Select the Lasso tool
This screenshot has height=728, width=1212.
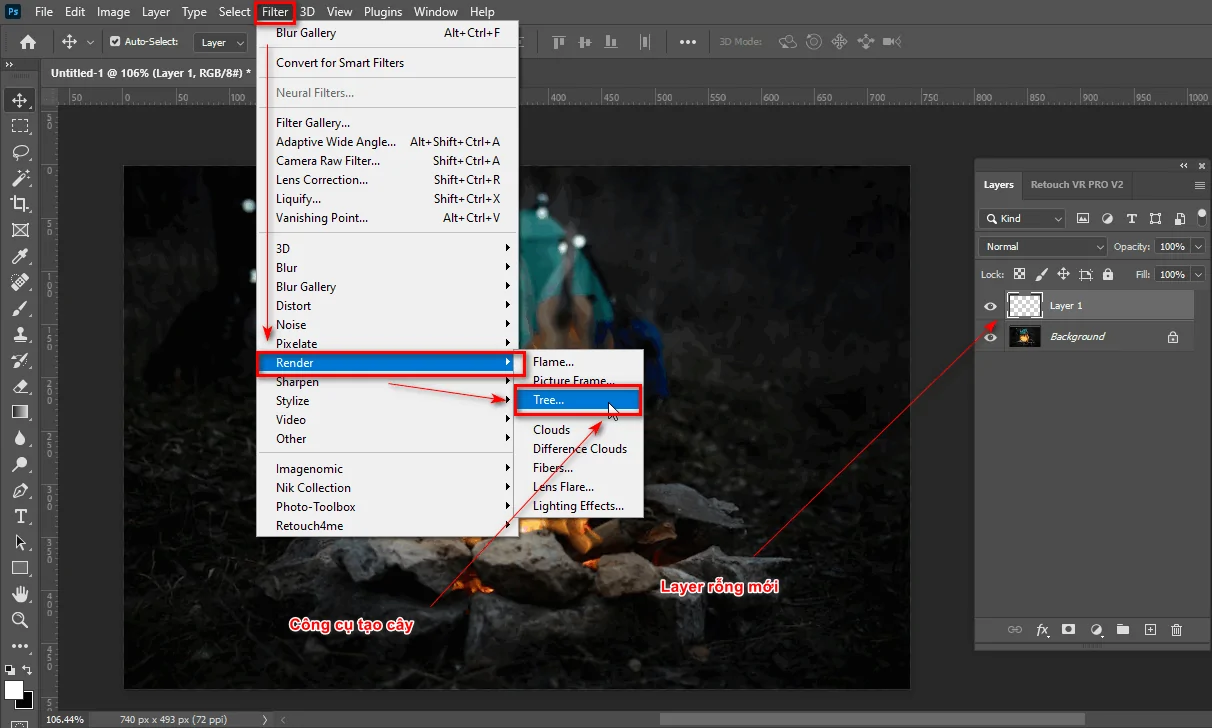[x=21, y=151]
